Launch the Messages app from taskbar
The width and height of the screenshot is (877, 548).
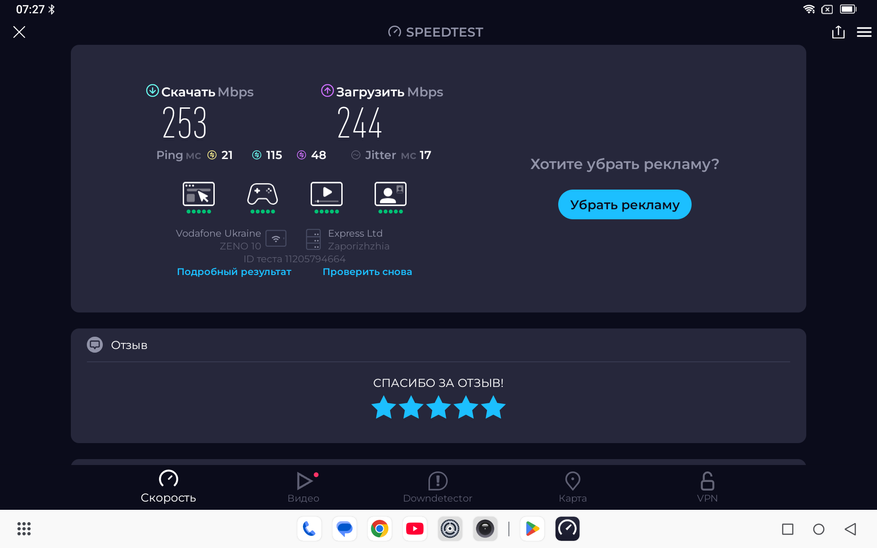click(x=345, y=528)
